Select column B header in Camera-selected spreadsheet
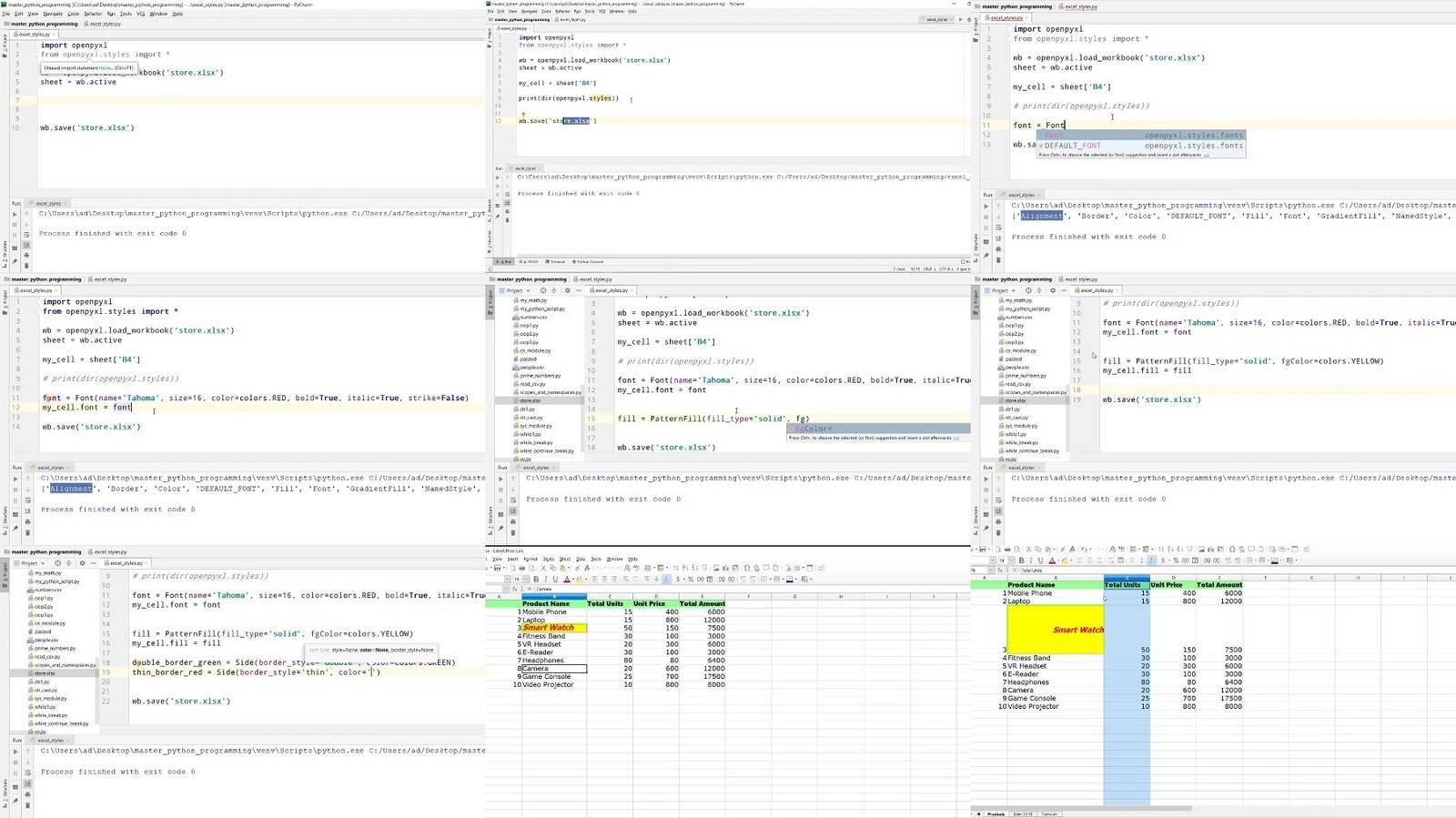Screen dimensions: 1456x818 pyautogui.click(x=554, y=596)
